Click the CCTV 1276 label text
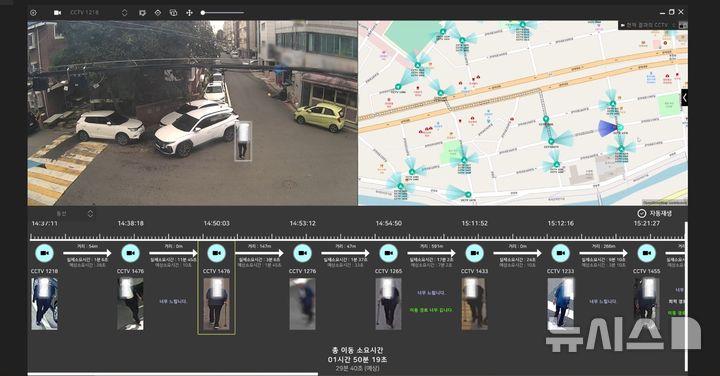The image size is (720, 376). [x=303, y=271]
